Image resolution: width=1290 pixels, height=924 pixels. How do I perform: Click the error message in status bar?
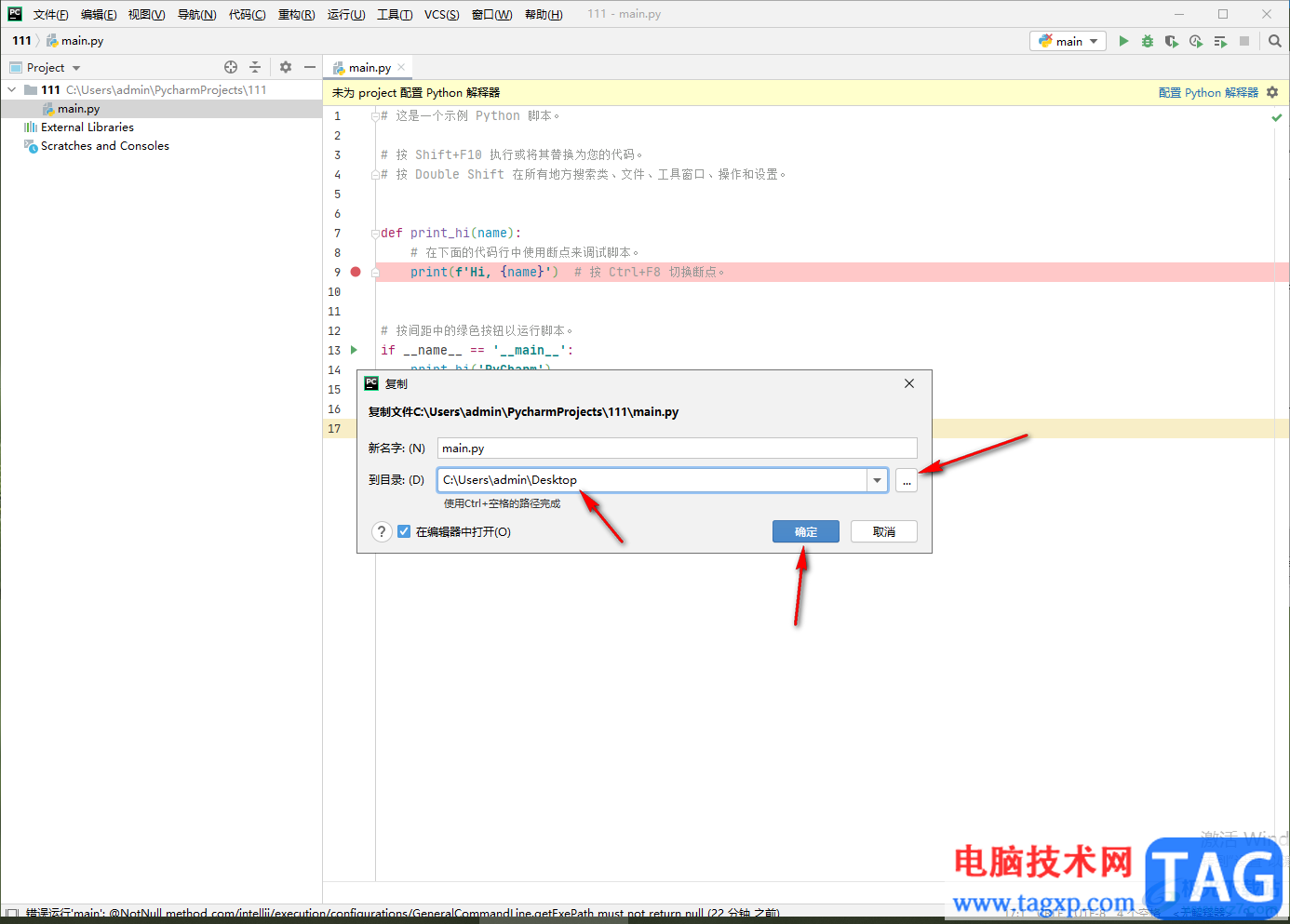[x=402, y=914]
